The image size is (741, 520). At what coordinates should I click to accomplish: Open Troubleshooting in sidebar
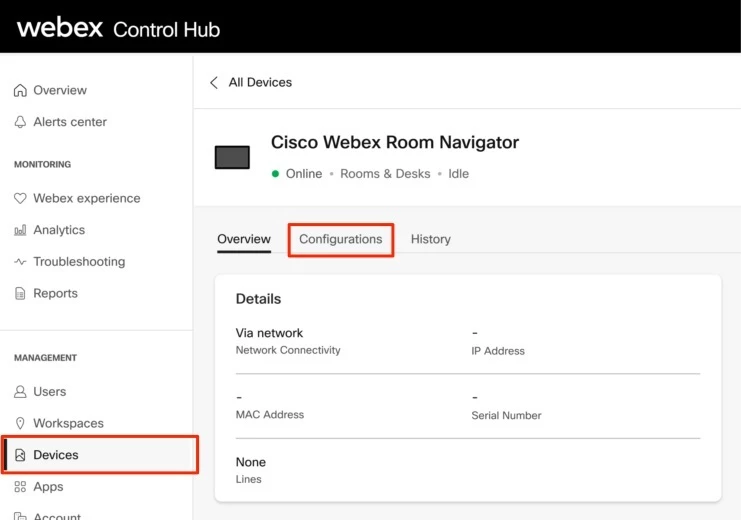[79, 262]
